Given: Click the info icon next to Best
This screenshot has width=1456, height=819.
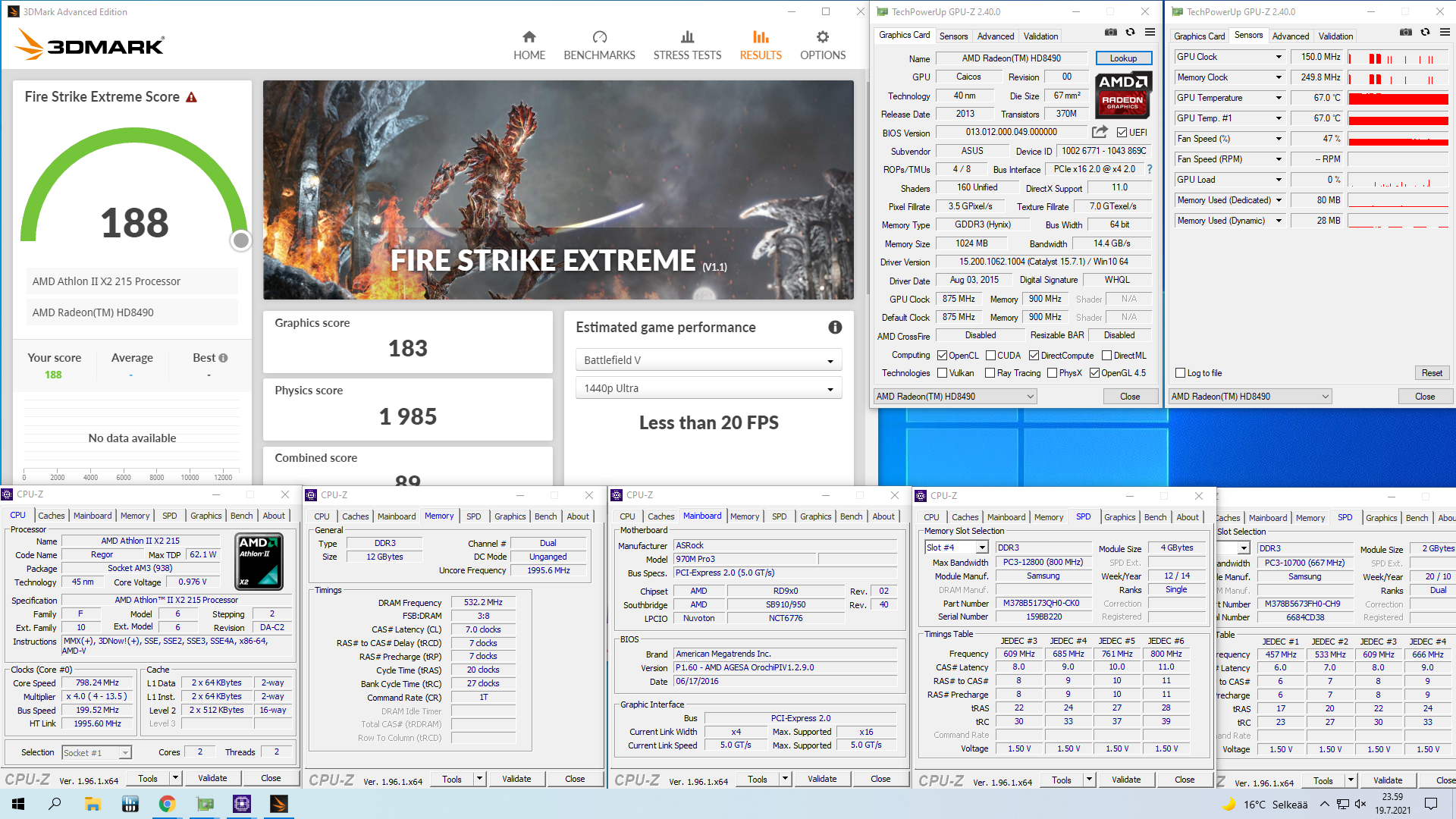Looking at the screenshot, I should point(223,358).
